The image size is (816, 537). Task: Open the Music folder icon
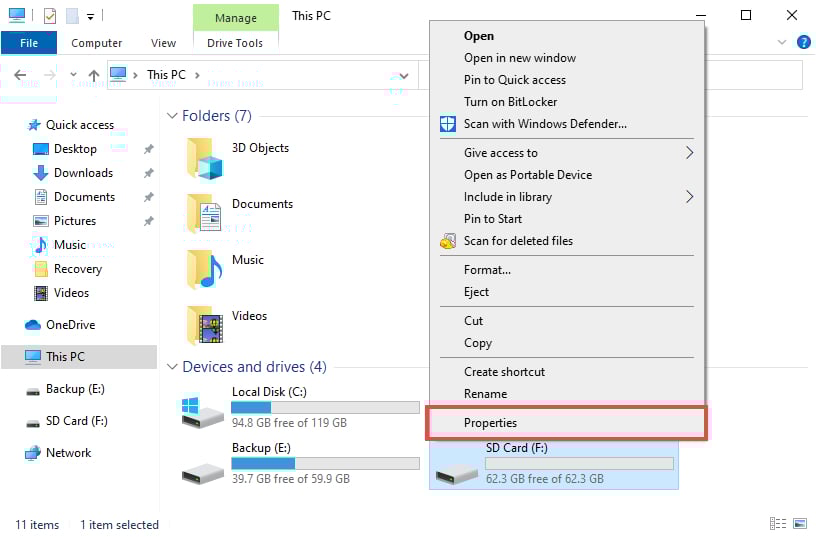click(x=205, y=268)
